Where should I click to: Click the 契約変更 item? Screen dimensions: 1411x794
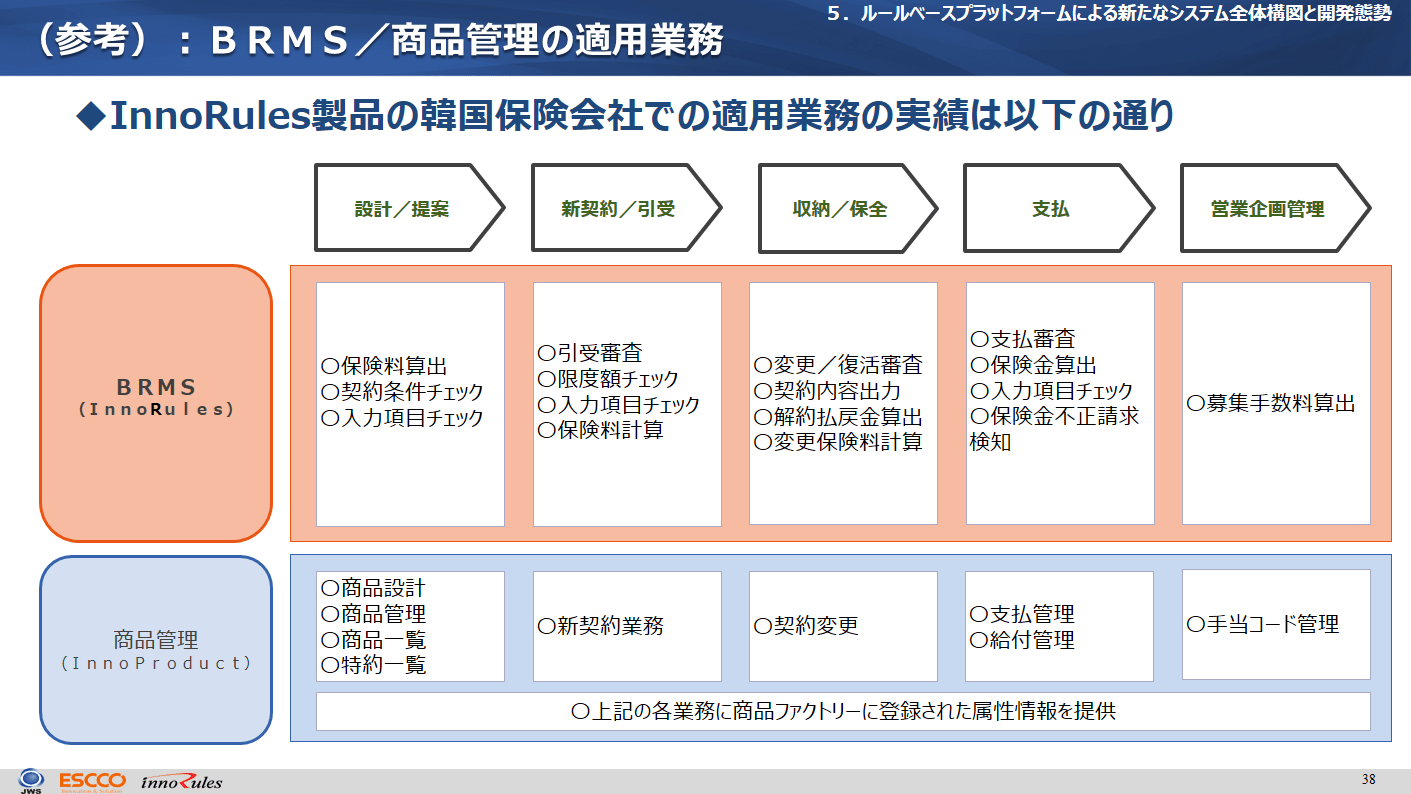click(x=806, y=627)
